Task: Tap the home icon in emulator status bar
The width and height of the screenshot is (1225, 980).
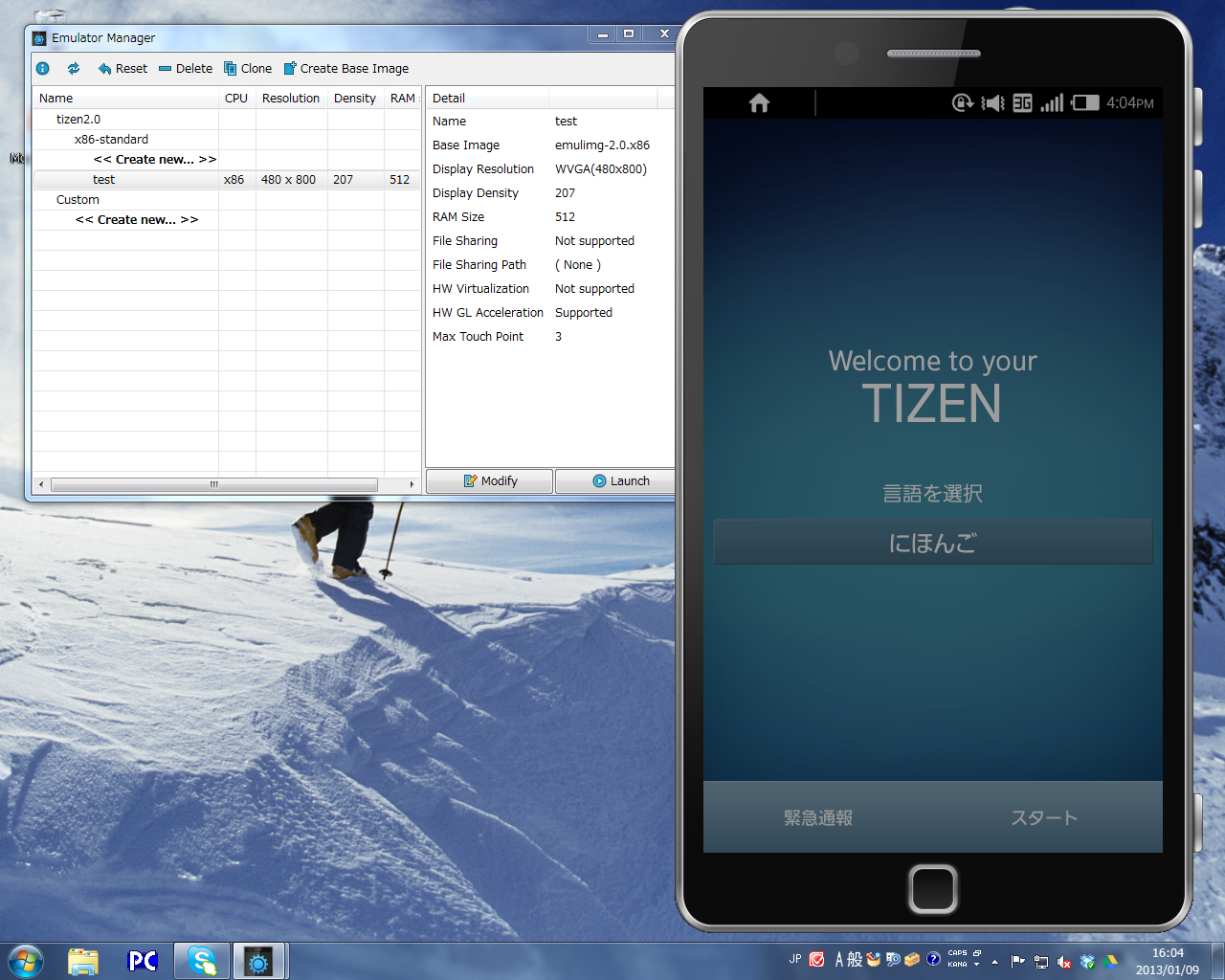Action: (x=759, y=102)
